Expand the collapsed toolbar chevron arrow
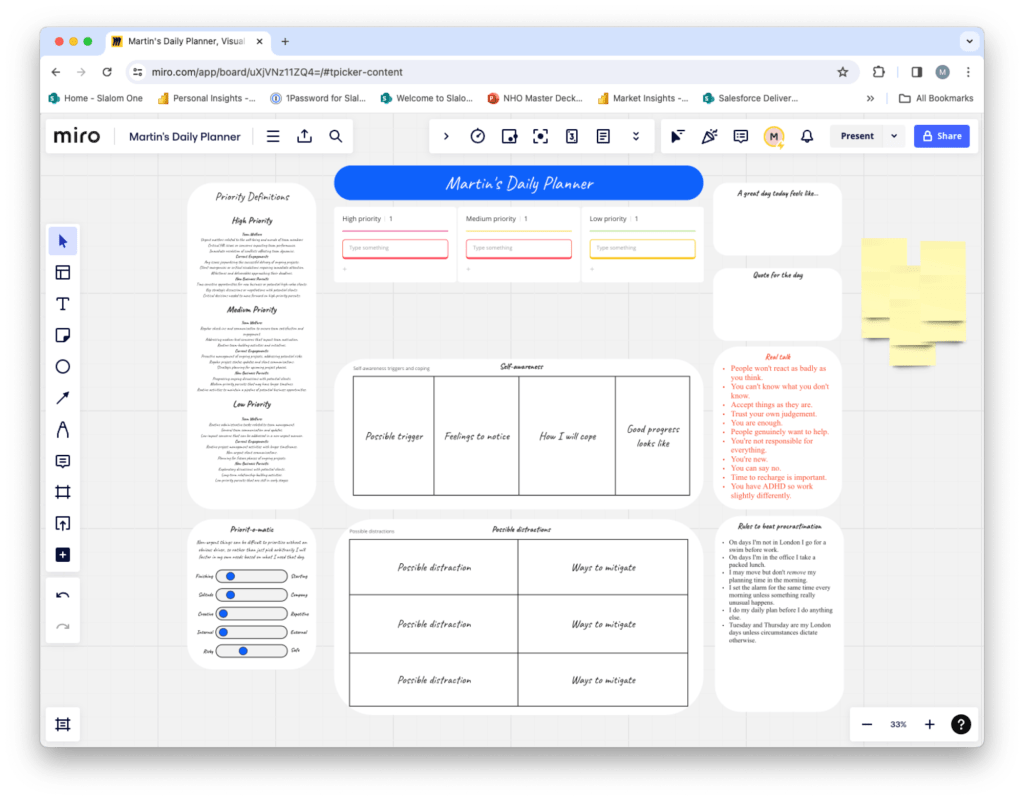The height and width of the screenshot is (800, 1024). (x=446, y=136)
